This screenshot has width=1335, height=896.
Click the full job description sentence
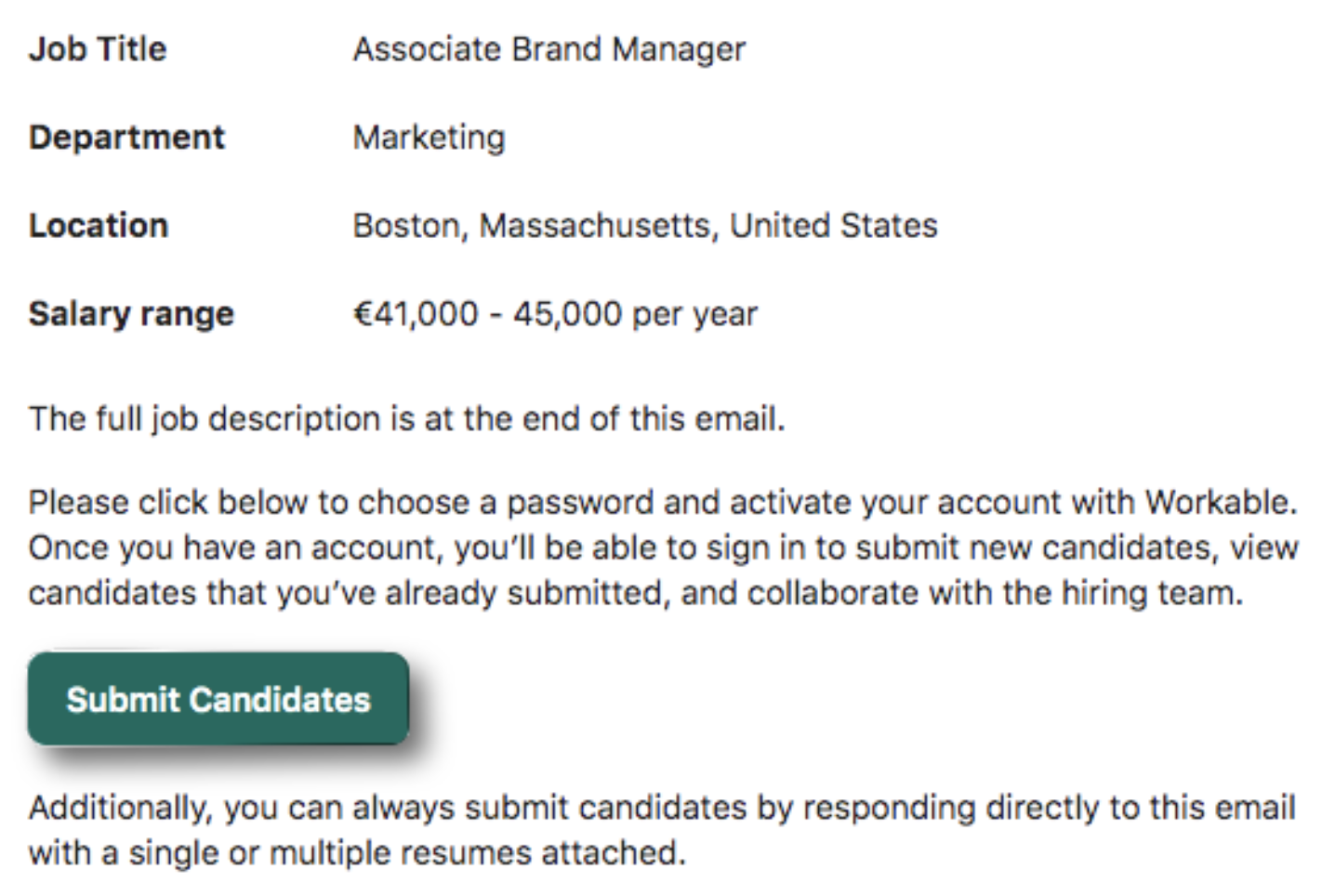[406, 418]
